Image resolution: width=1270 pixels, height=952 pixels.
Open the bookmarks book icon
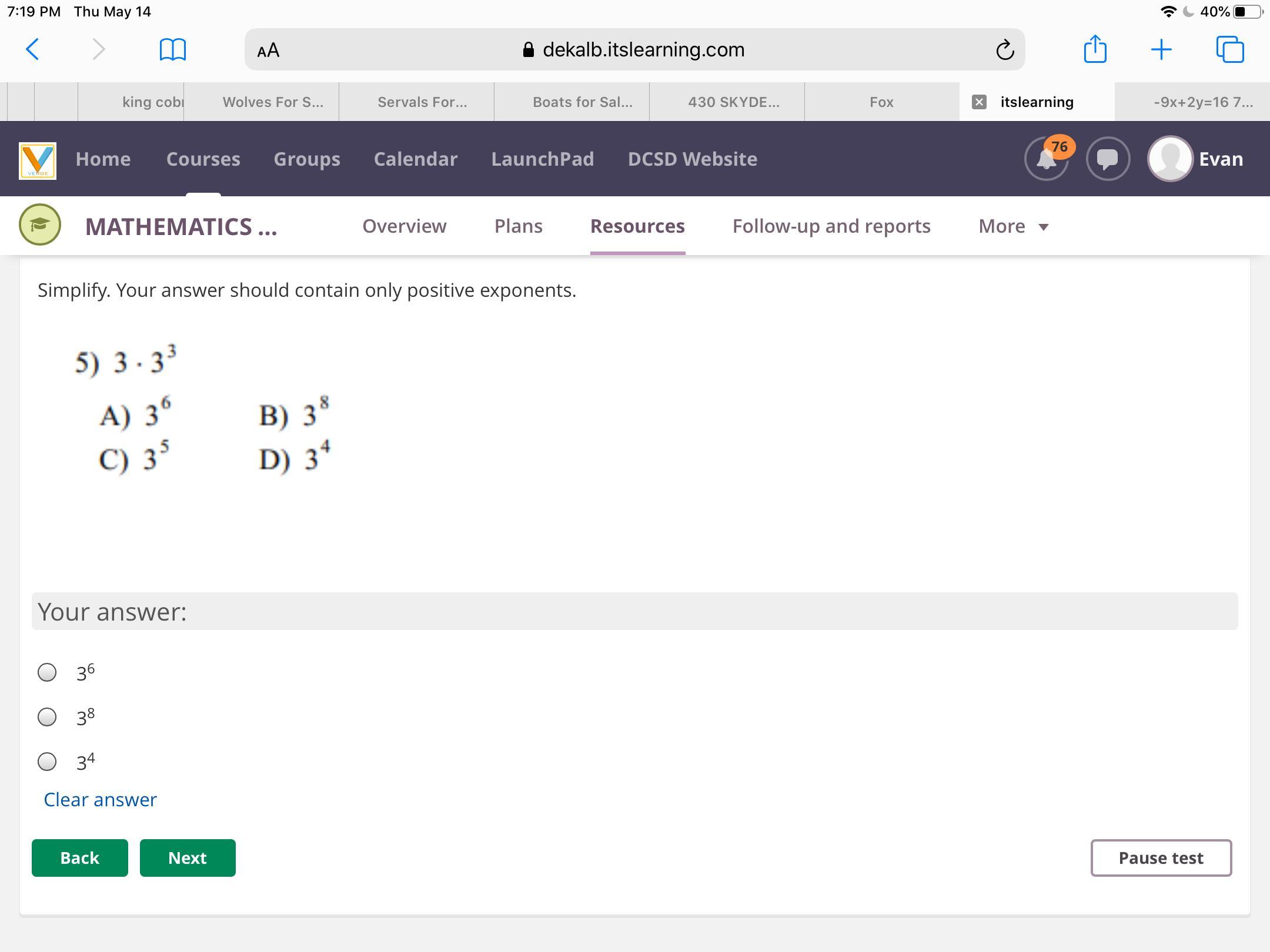[x=173, y=49]
